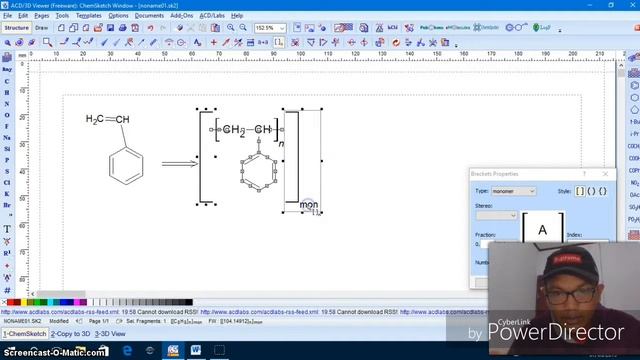The width and height of the screenshot is (640, 360).
Task: Select the R-group R1 tool
Action: pos(7,253)
